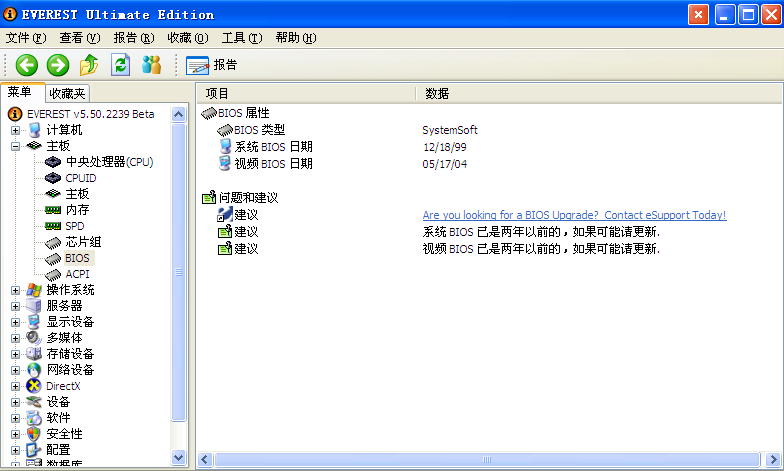784x471 pixels.
Task: Click the 软件 software icon
Action: click(34, 418)
